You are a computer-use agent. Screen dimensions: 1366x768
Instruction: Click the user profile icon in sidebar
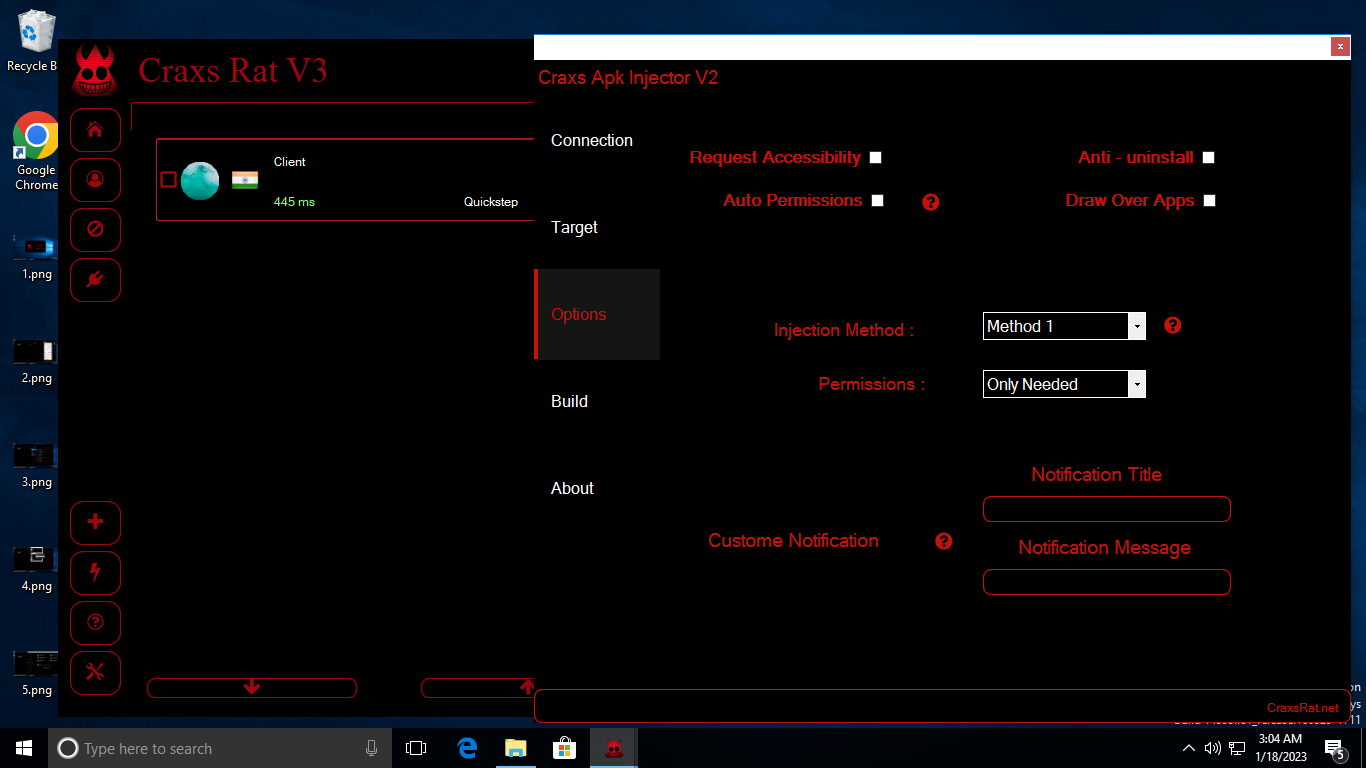pyautogui.click(x=96, y=180)
